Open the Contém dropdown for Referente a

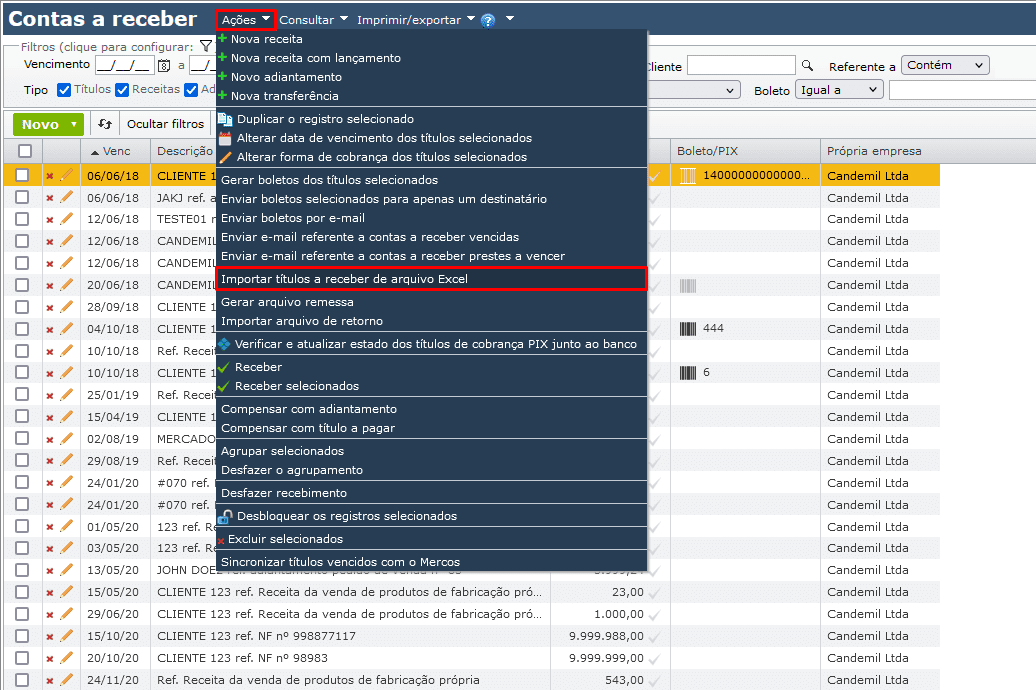[943, 64]
